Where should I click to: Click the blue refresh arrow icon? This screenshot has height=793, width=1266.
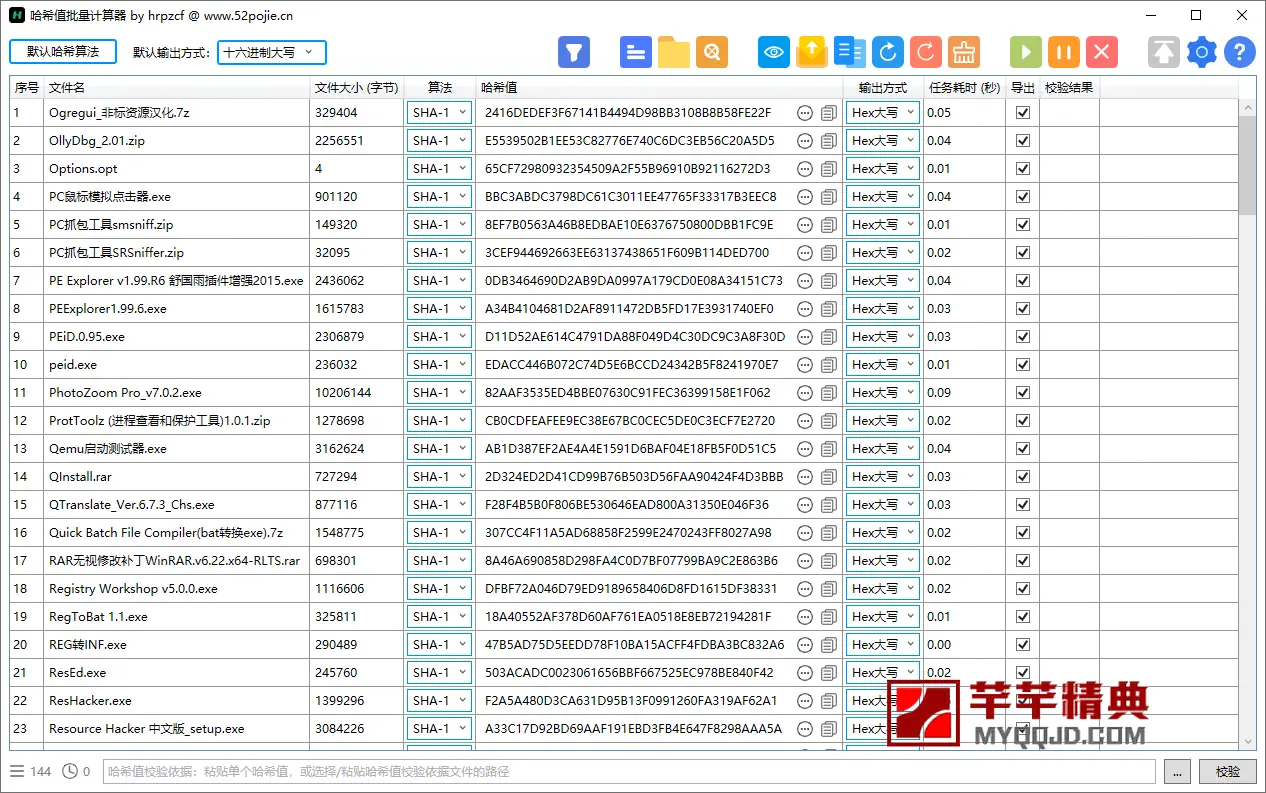[x=888, y=52]
